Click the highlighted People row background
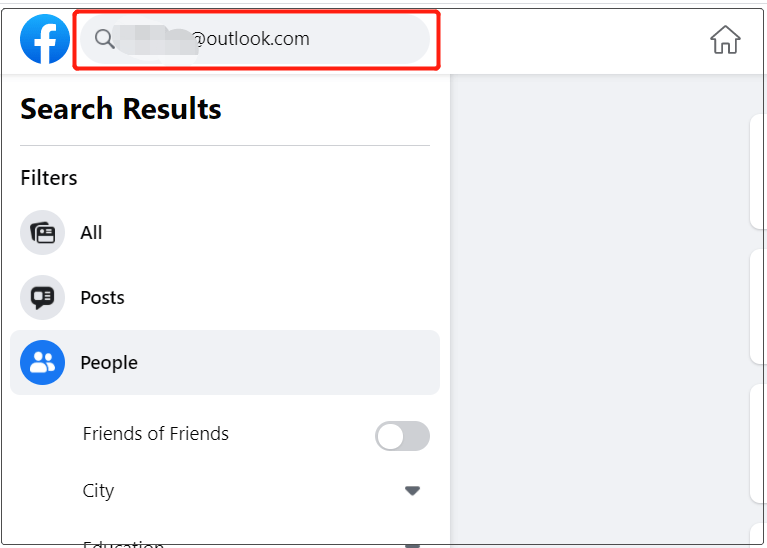767x548 pixels. pos(225,363)
